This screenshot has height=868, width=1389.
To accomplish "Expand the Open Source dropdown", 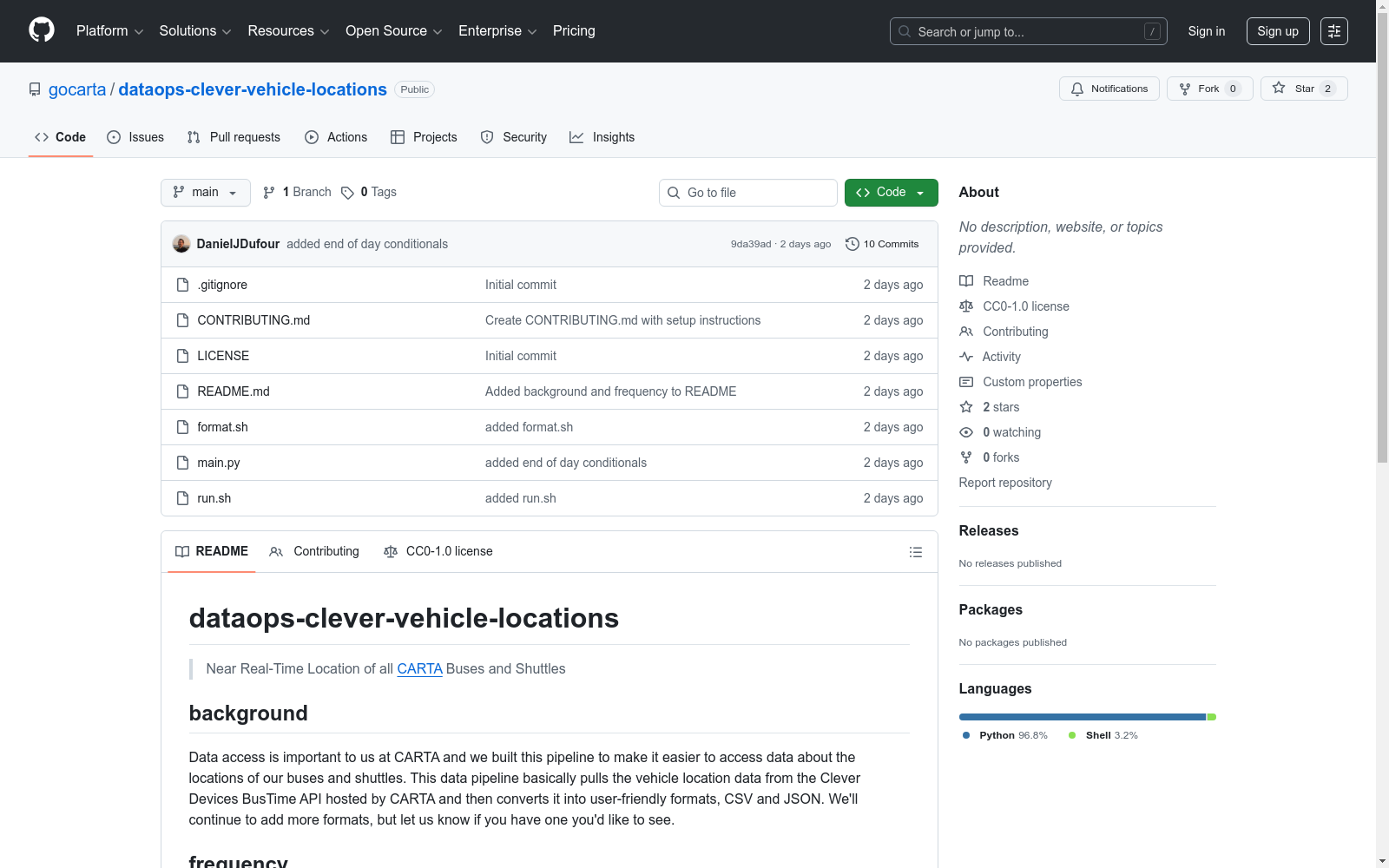I will pos(394,31).
